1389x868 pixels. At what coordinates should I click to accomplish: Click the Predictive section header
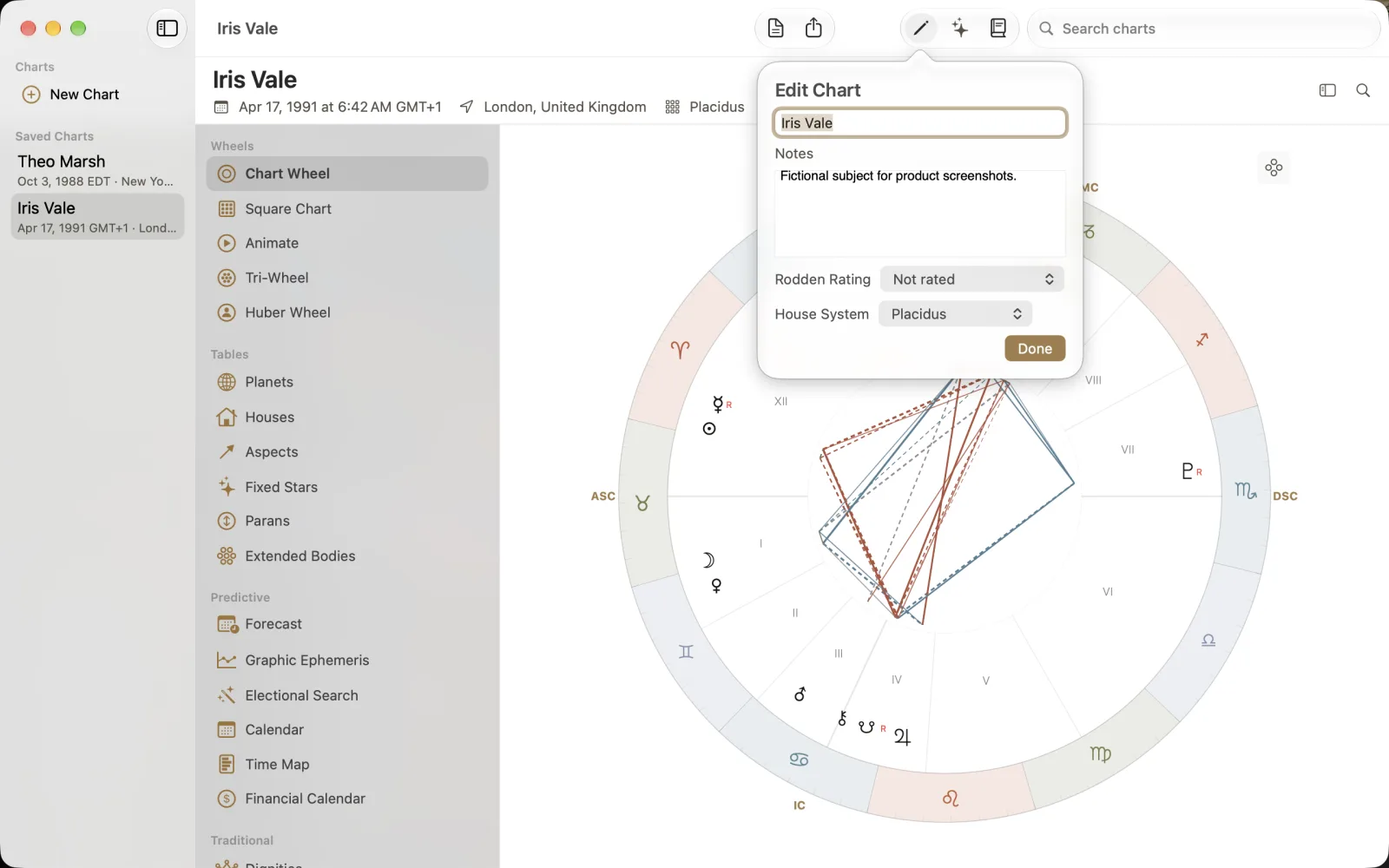[x=240, y=597]
